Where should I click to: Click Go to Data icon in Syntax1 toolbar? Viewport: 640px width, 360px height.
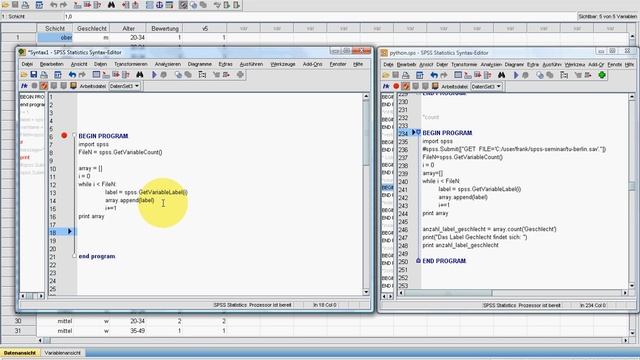pyautogui.click(x=96, y=75)
